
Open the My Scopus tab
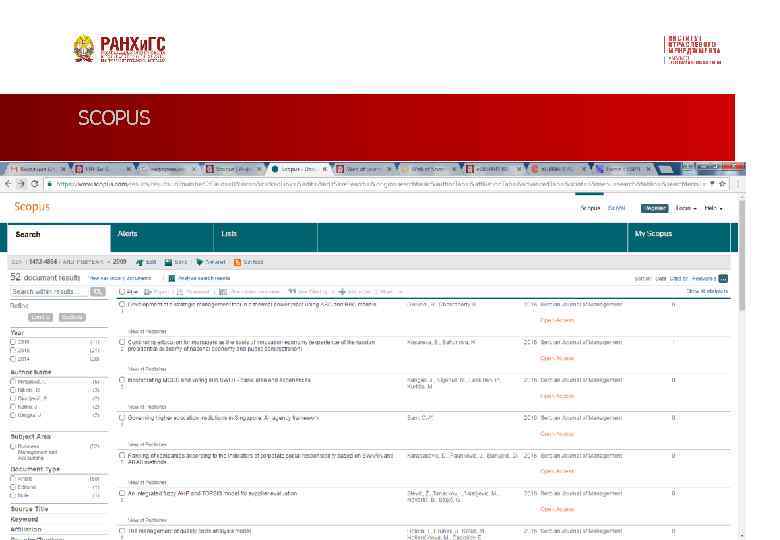point(679,238)
